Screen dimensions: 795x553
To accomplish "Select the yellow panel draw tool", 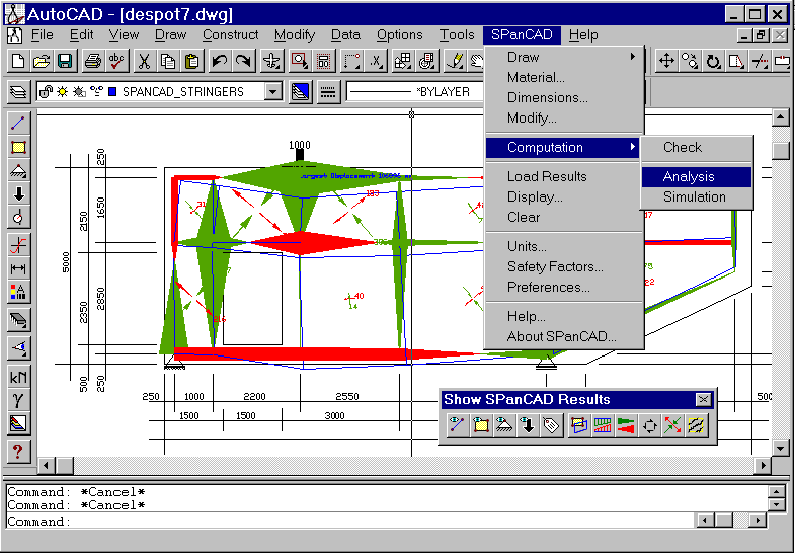I will pos(18,148).
